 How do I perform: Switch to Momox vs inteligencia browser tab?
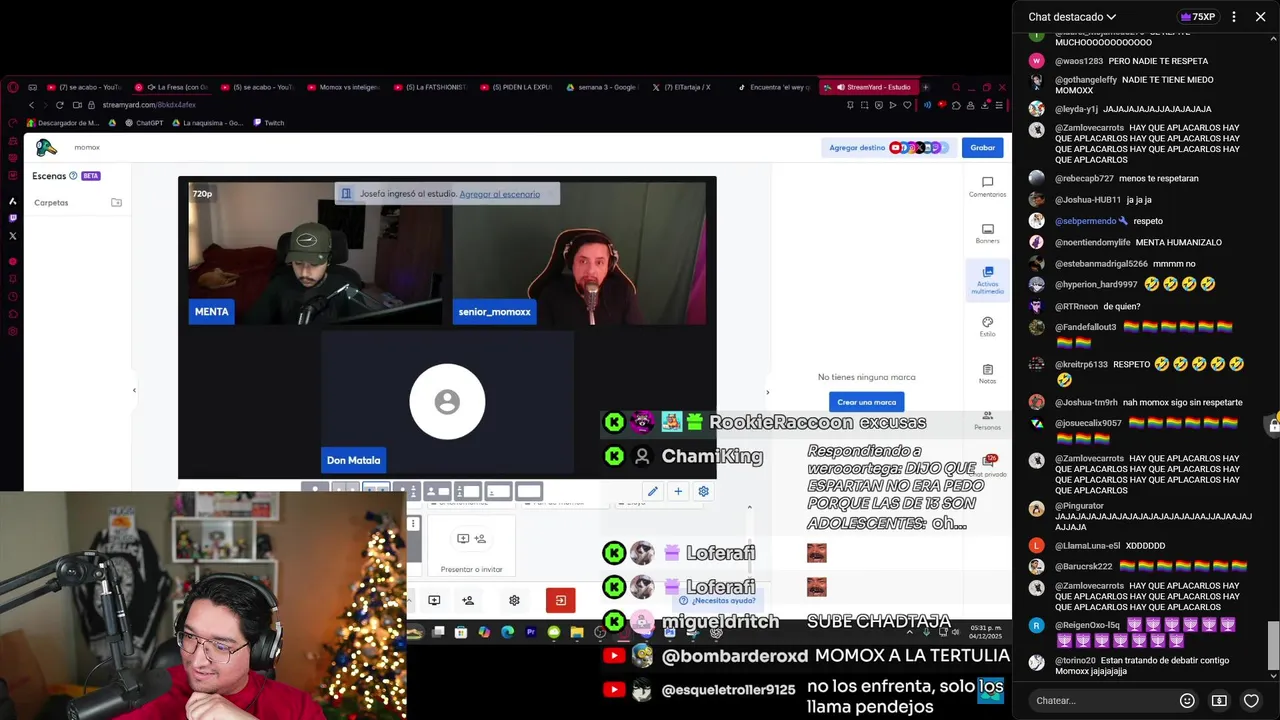[343, 87]
